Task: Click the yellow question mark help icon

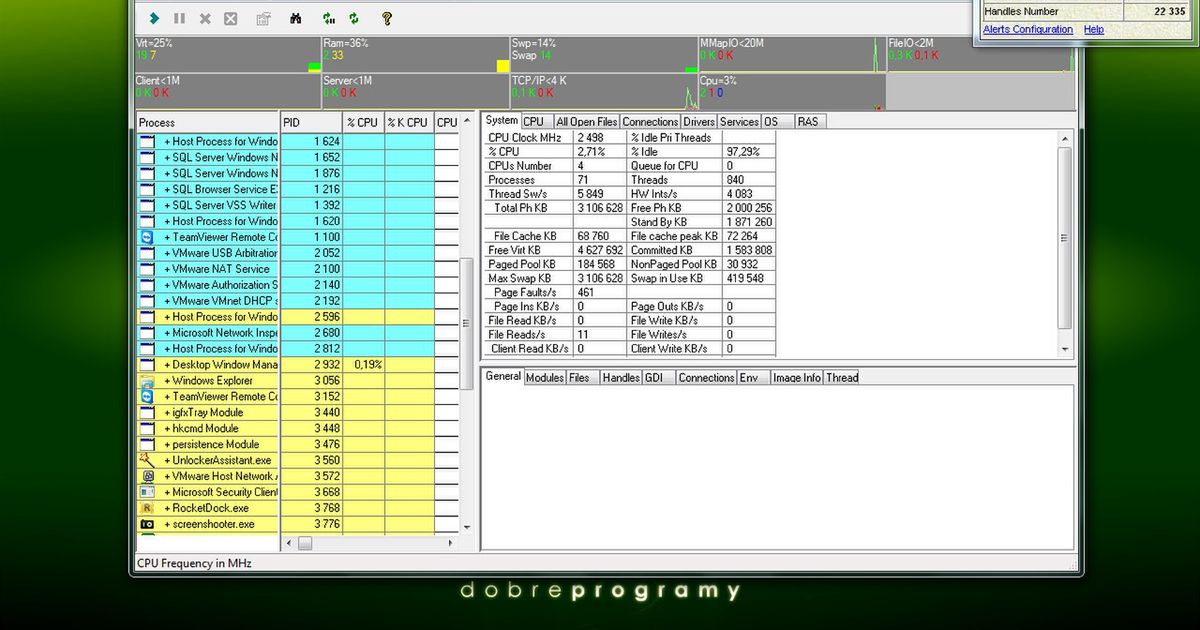Action: (x=387, y=18)
